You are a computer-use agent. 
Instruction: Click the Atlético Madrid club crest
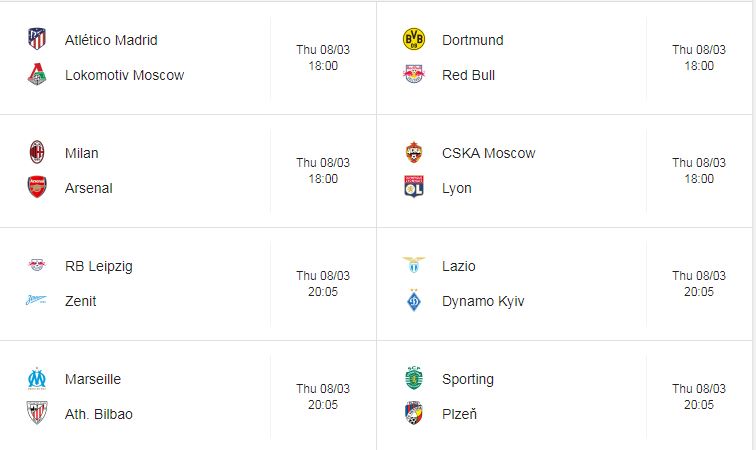click(x=37, y=40)
